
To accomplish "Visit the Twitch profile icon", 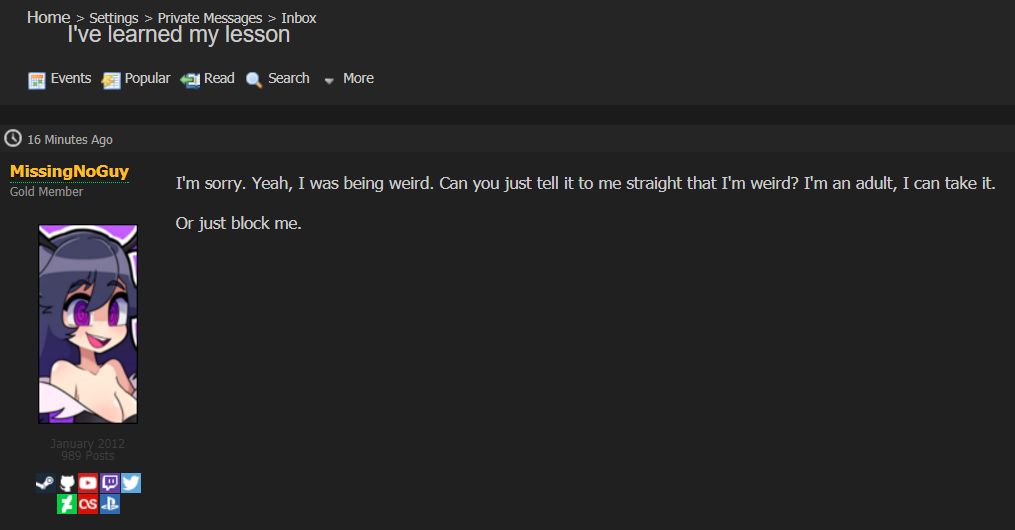I will pyautogui.click(x=109, y=483).
